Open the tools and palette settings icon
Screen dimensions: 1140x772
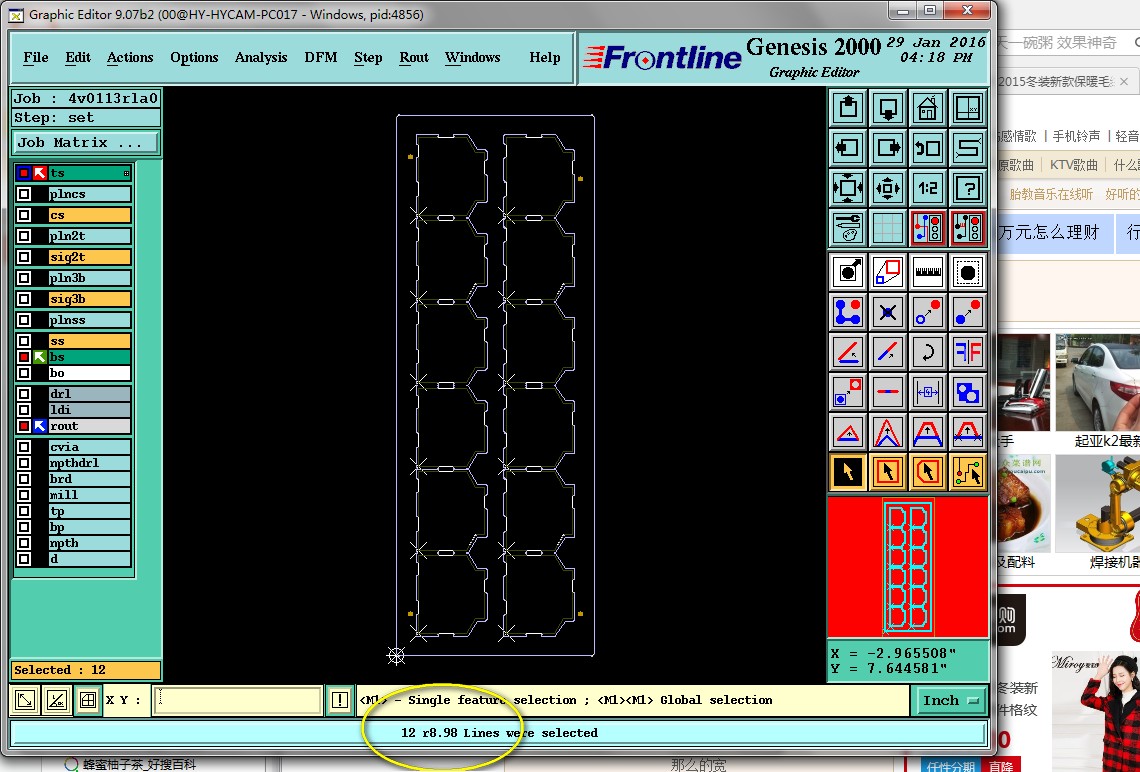(x=848, y=228)
